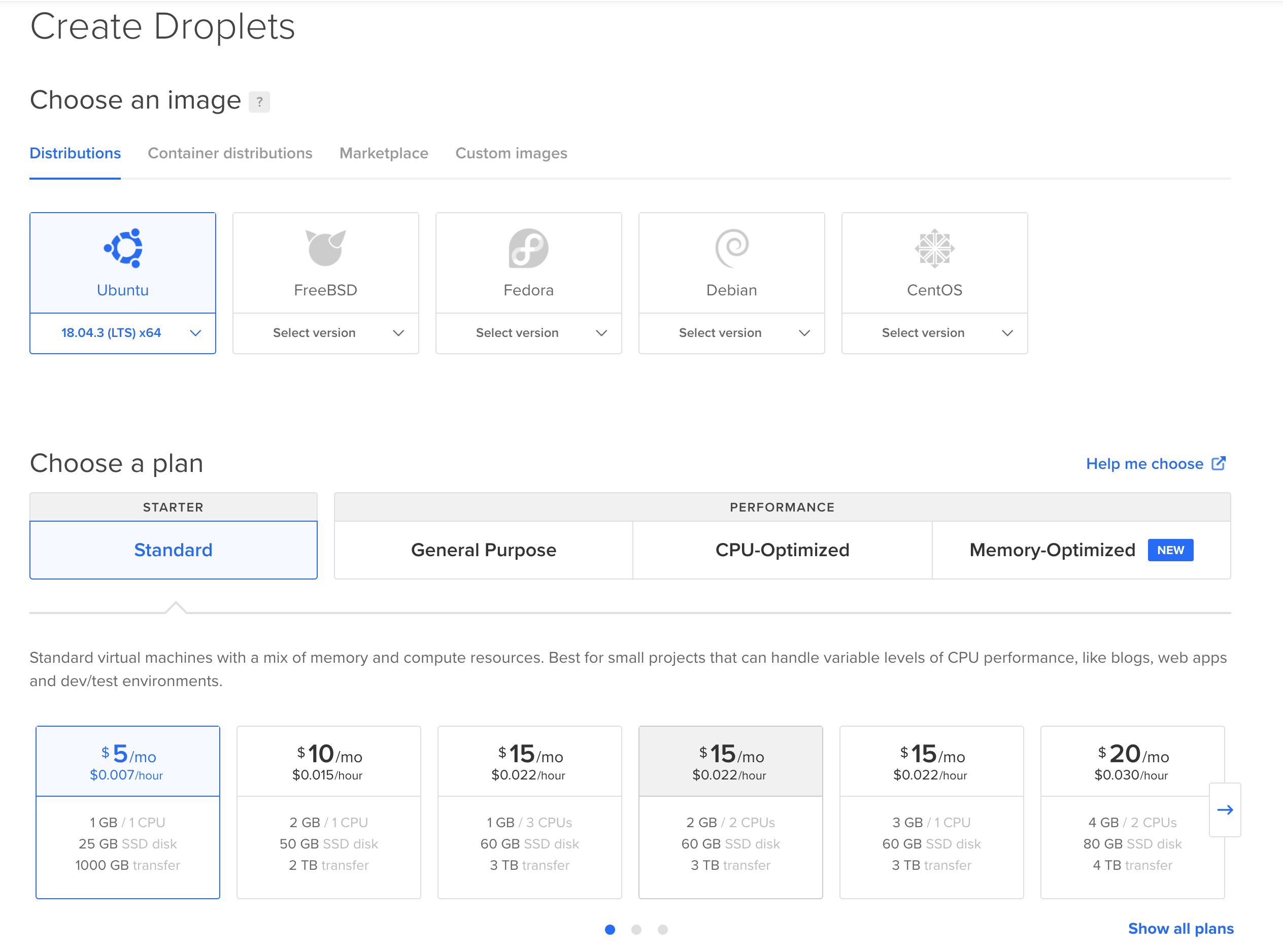The width and height of the screenshot is (1283, 952).
Task: Select the Debian swirl icon
Action: click(732, 248)
